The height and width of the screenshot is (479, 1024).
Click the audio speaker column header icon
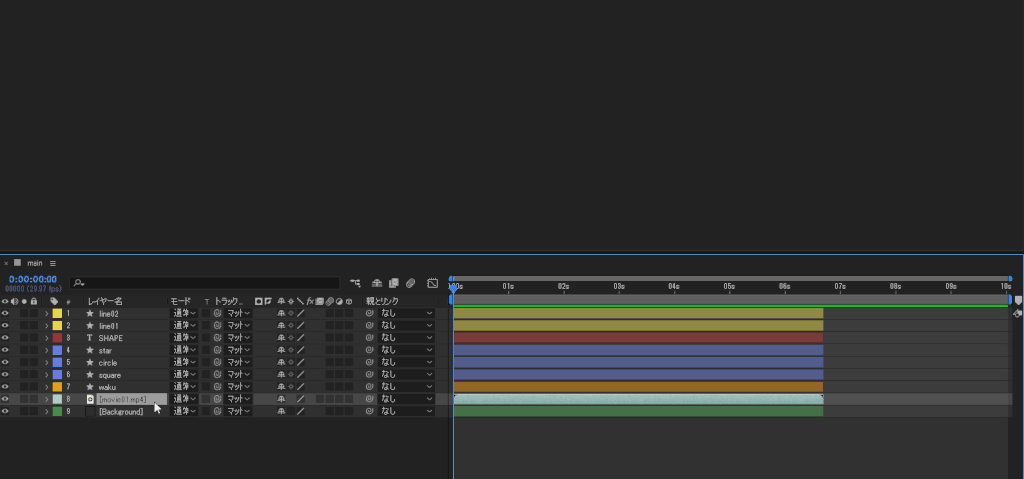pyautogui.click(x=14, y=301)
